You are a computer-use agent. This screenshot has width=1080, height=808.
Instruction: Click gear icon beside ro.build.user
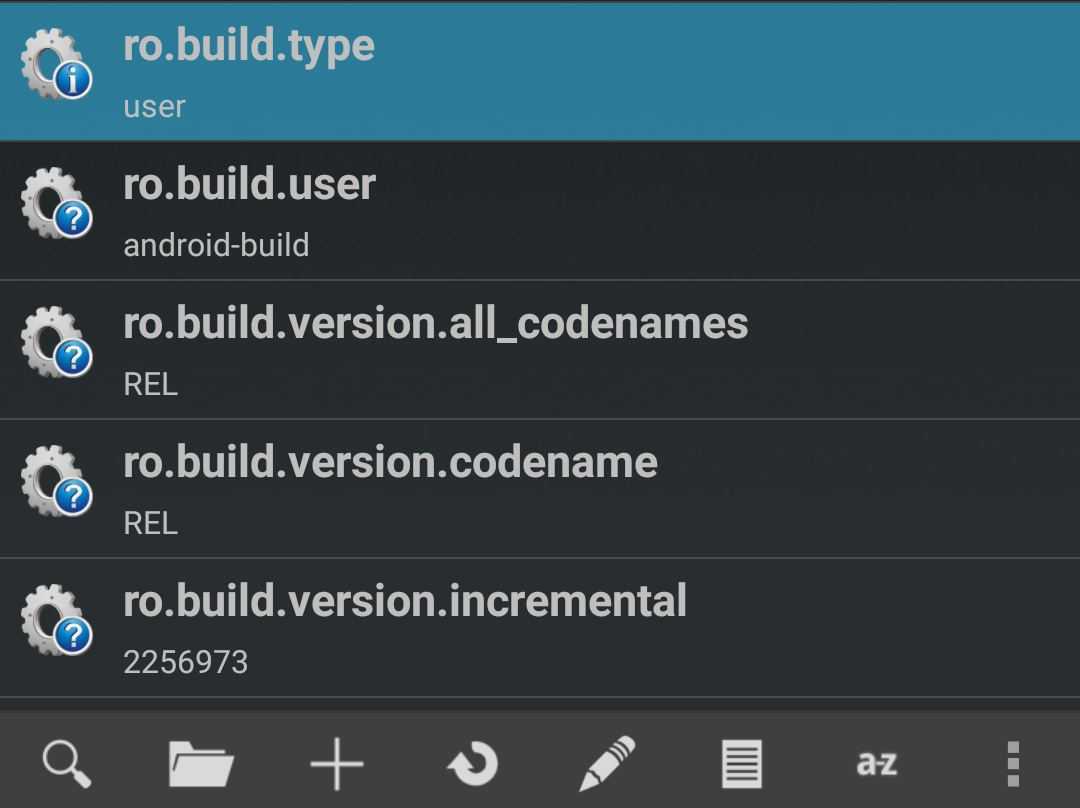tap(56, 205)
